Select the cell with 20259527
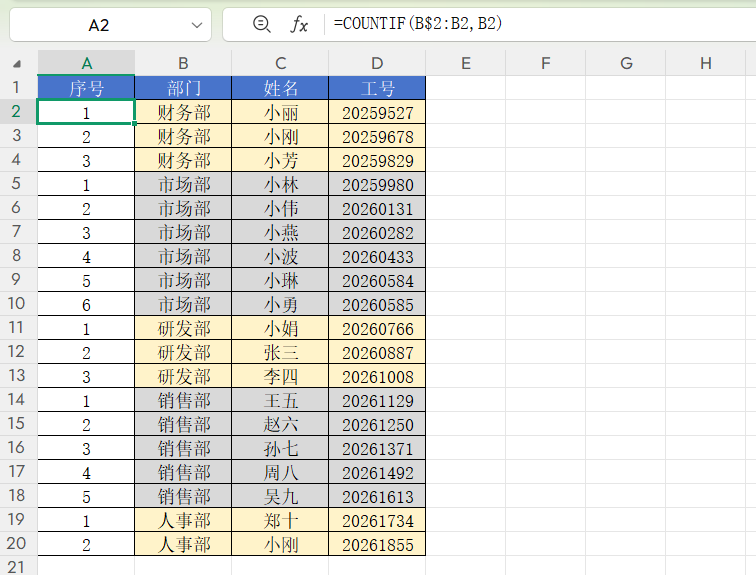756x575 pixels. [377, 112]
